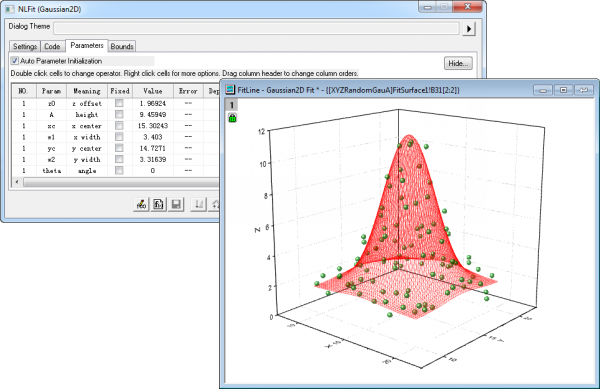Toggle Auto Parameter Initialization checkbox

[15, 61]
